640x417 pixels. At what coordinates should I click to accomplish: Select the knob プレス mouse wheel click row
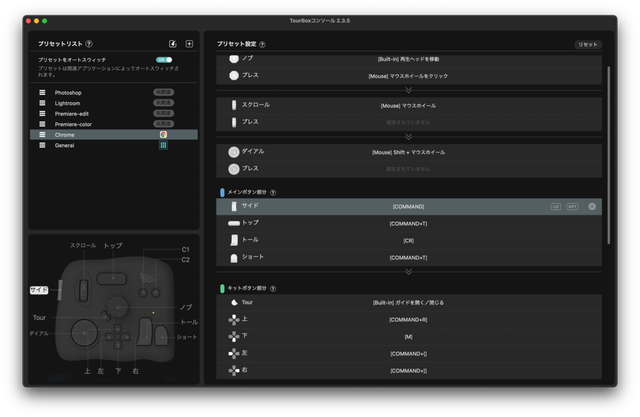(409, 76)
